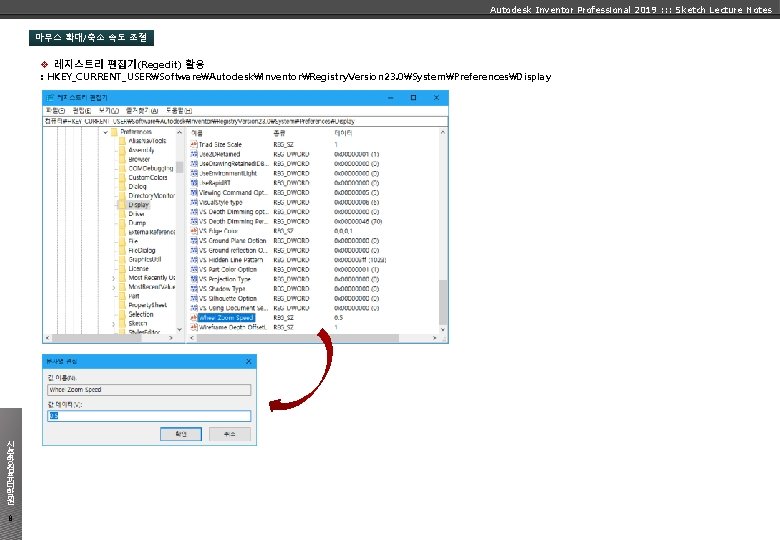This screenshot has width=780, height=540.
Task: Open the PropertySheet registry key
Action: 147,305
